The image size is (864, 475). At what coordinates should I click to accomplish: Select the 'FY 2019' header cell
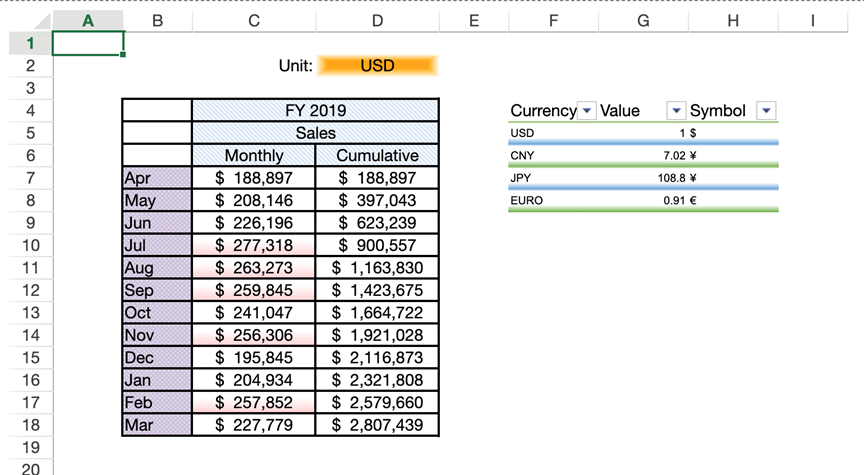click(x=316, y=110)
